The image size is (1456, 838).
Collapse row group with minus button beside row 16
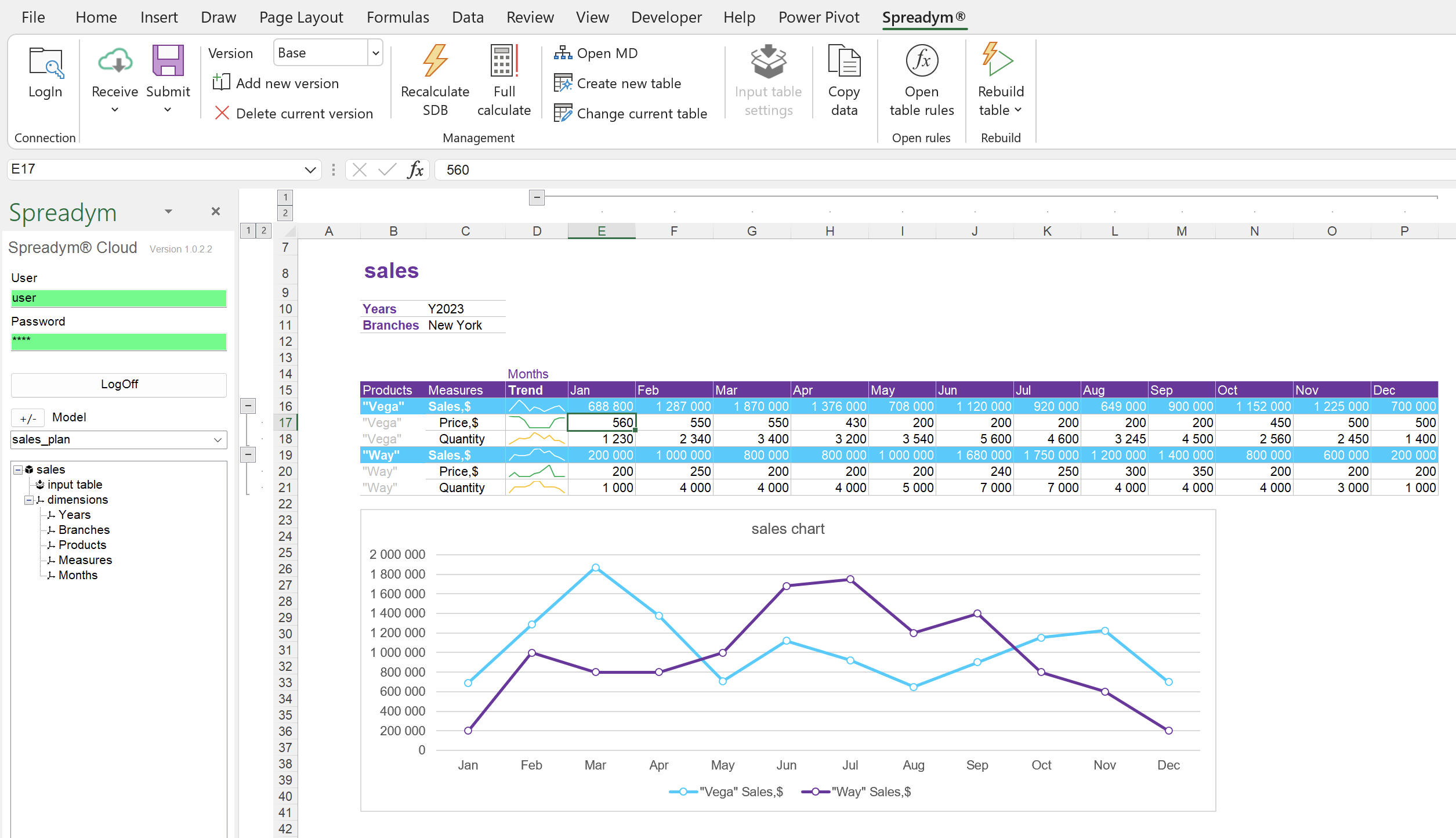tap(248, 405)
